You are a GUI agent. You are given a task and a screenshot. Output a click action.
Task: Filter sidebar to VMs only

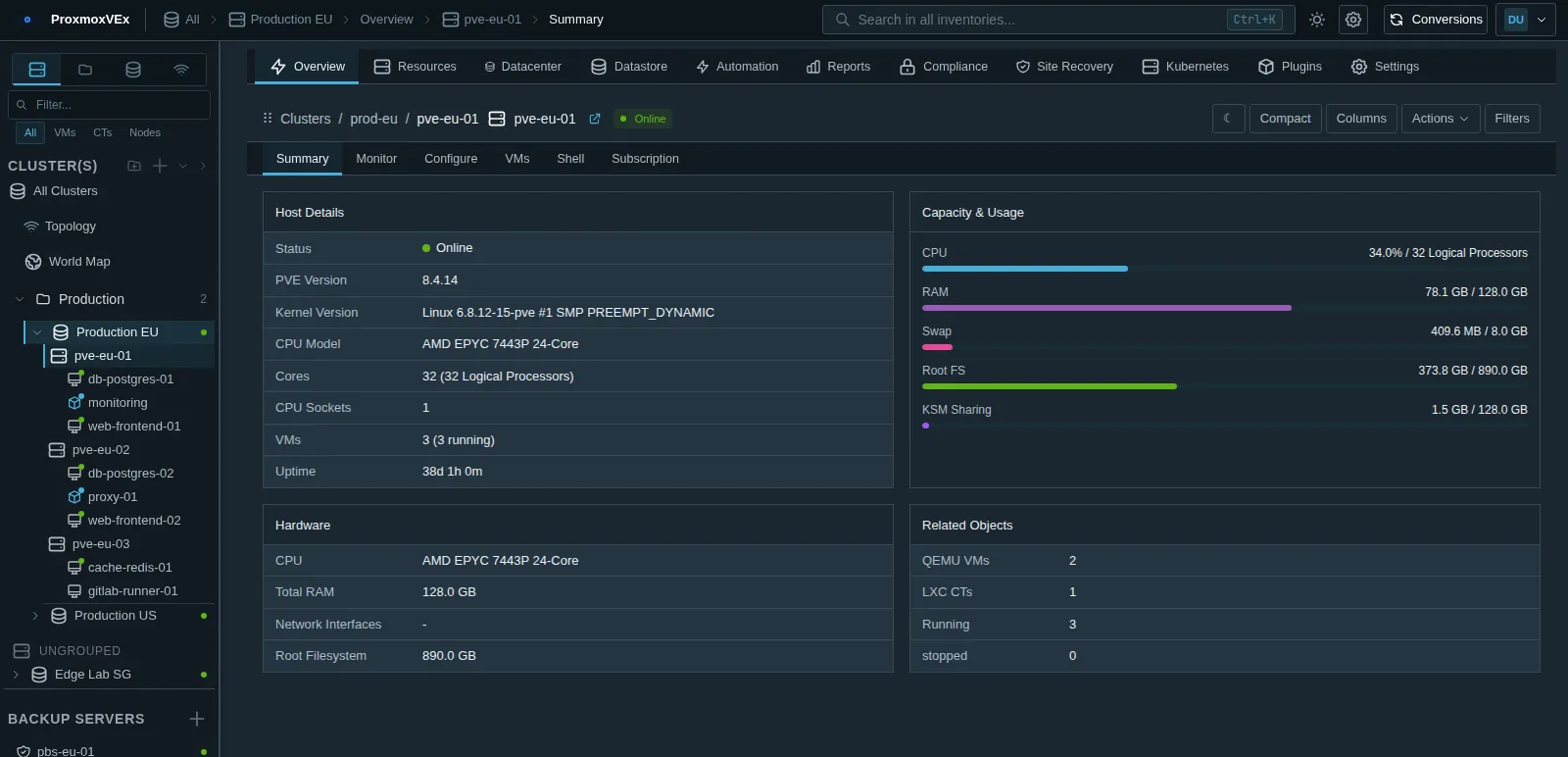click(x=65, y=132)
